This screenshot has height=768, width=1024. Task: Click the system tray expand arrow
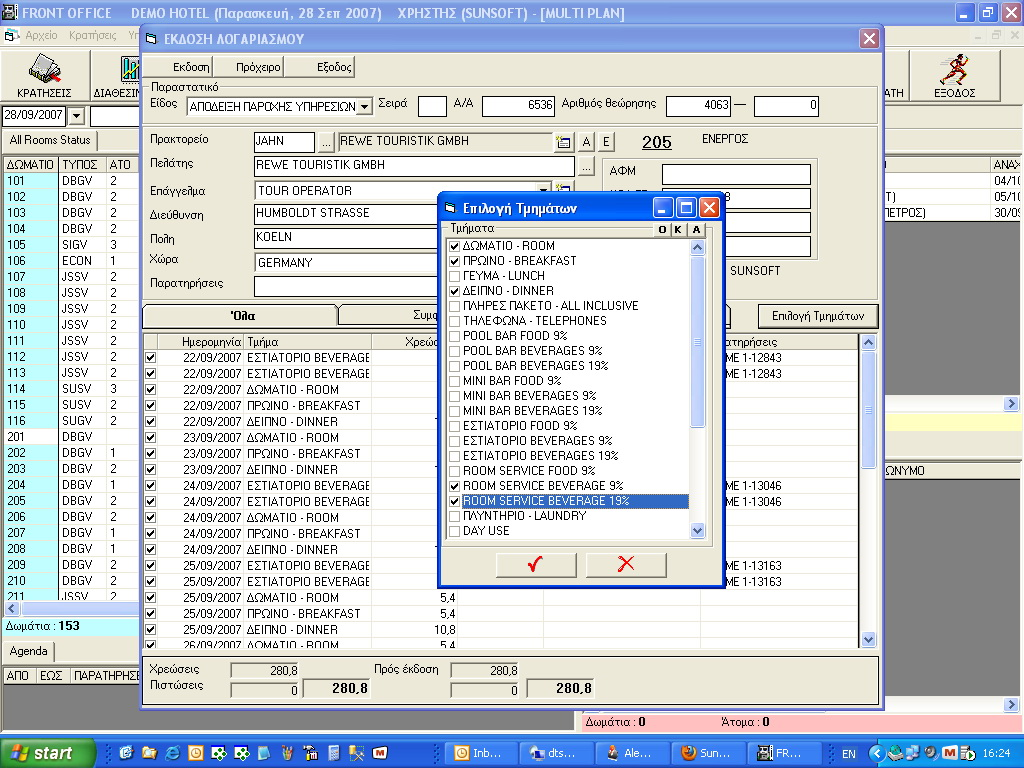[876, 753]
